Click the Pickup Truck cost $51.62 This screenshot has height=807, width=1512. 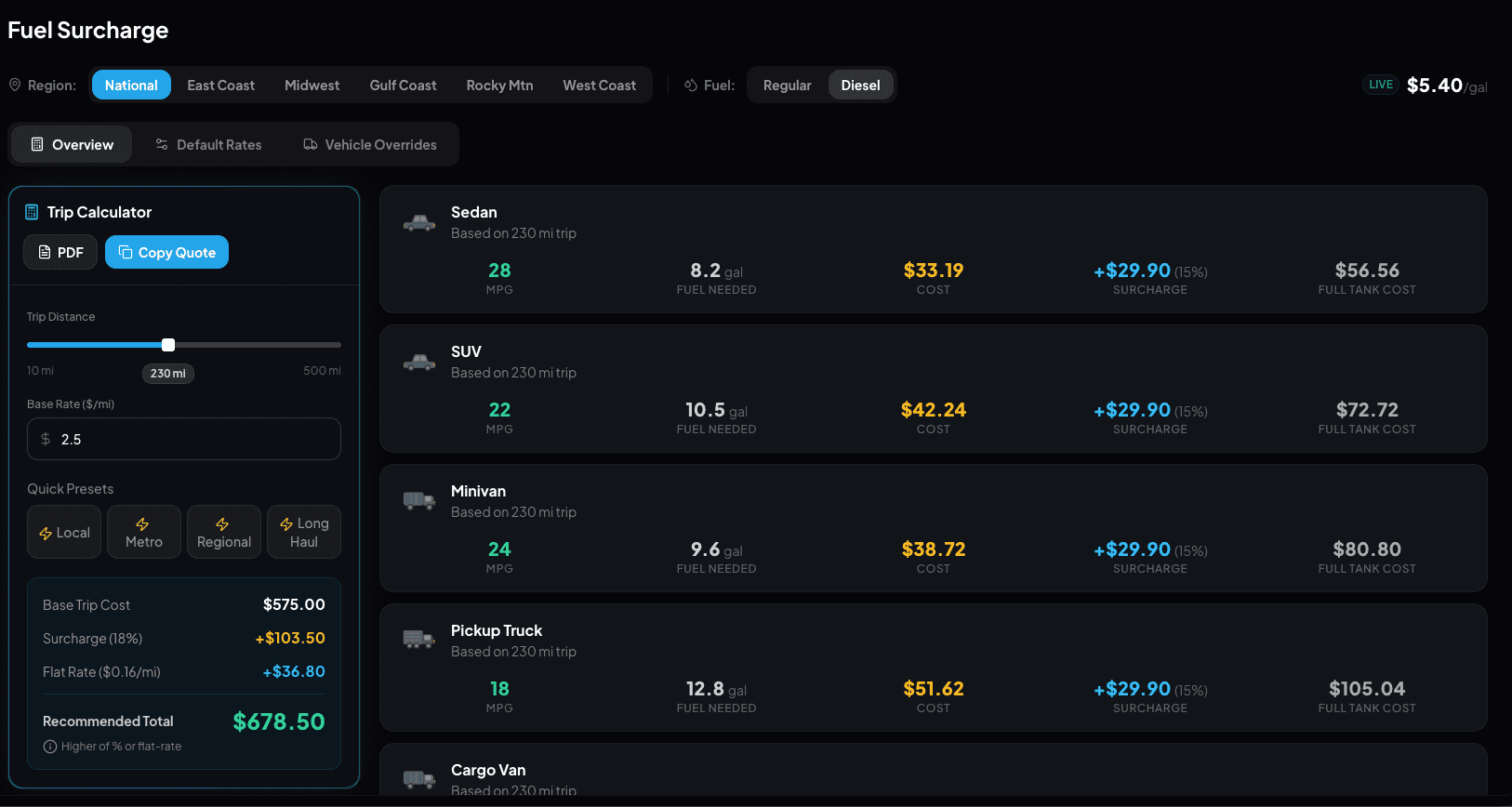click(934, 689)
